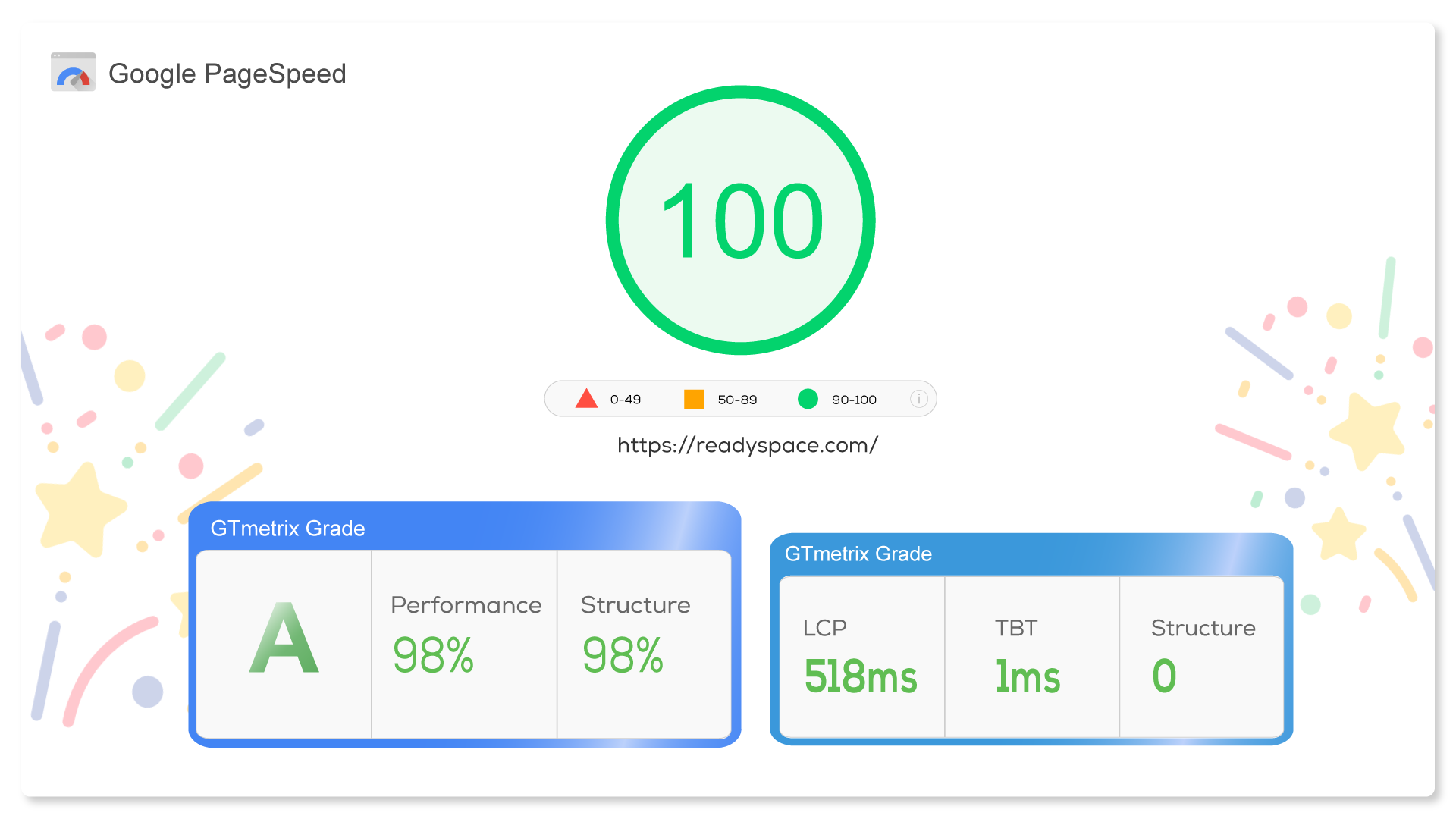1456x819 pixels.
Task: Select the green circle 90-100 legend icon
Action: pos(808,398)
